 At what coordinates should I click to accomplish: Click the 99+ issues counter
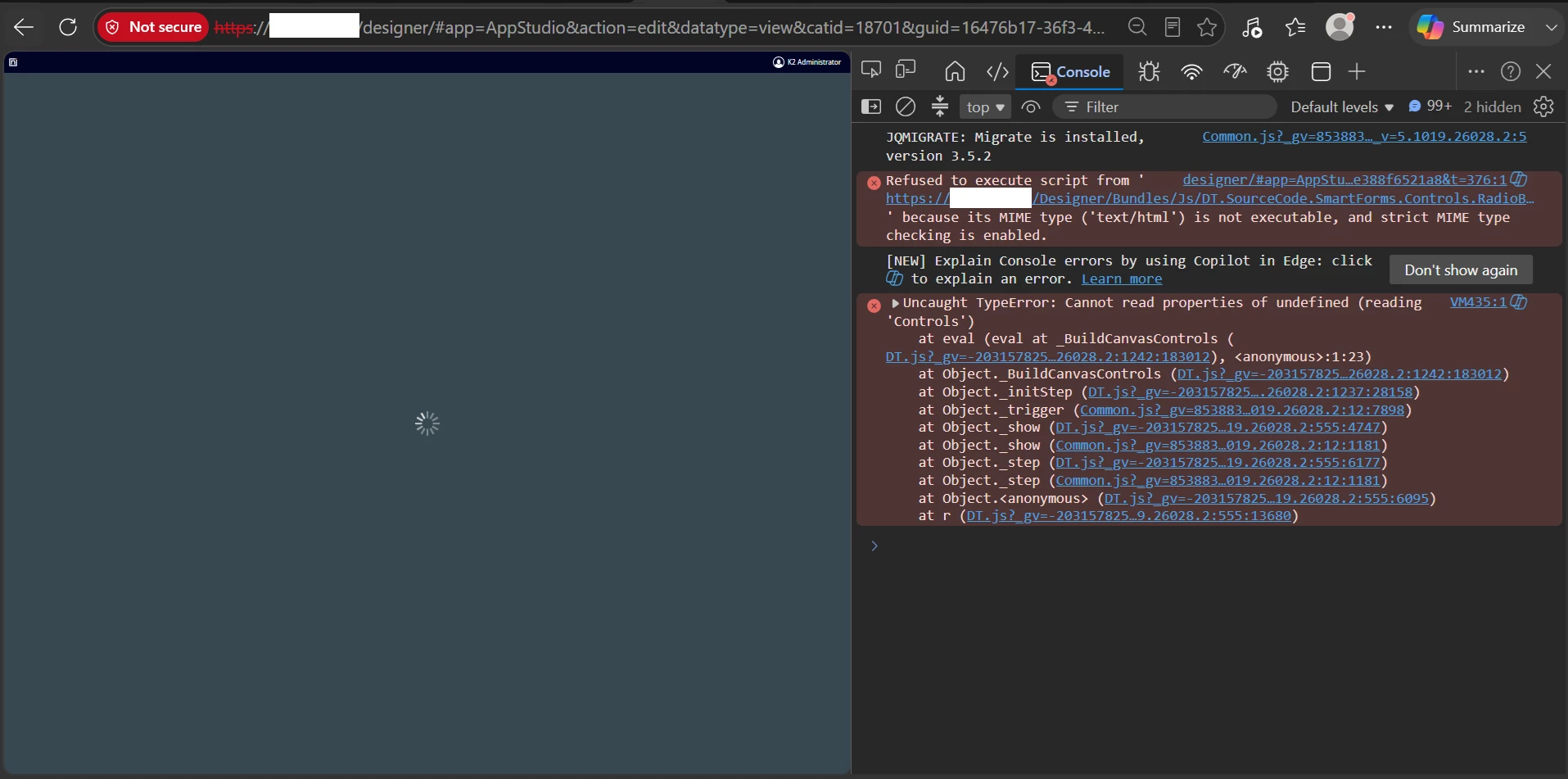[x=1430, y=106]
